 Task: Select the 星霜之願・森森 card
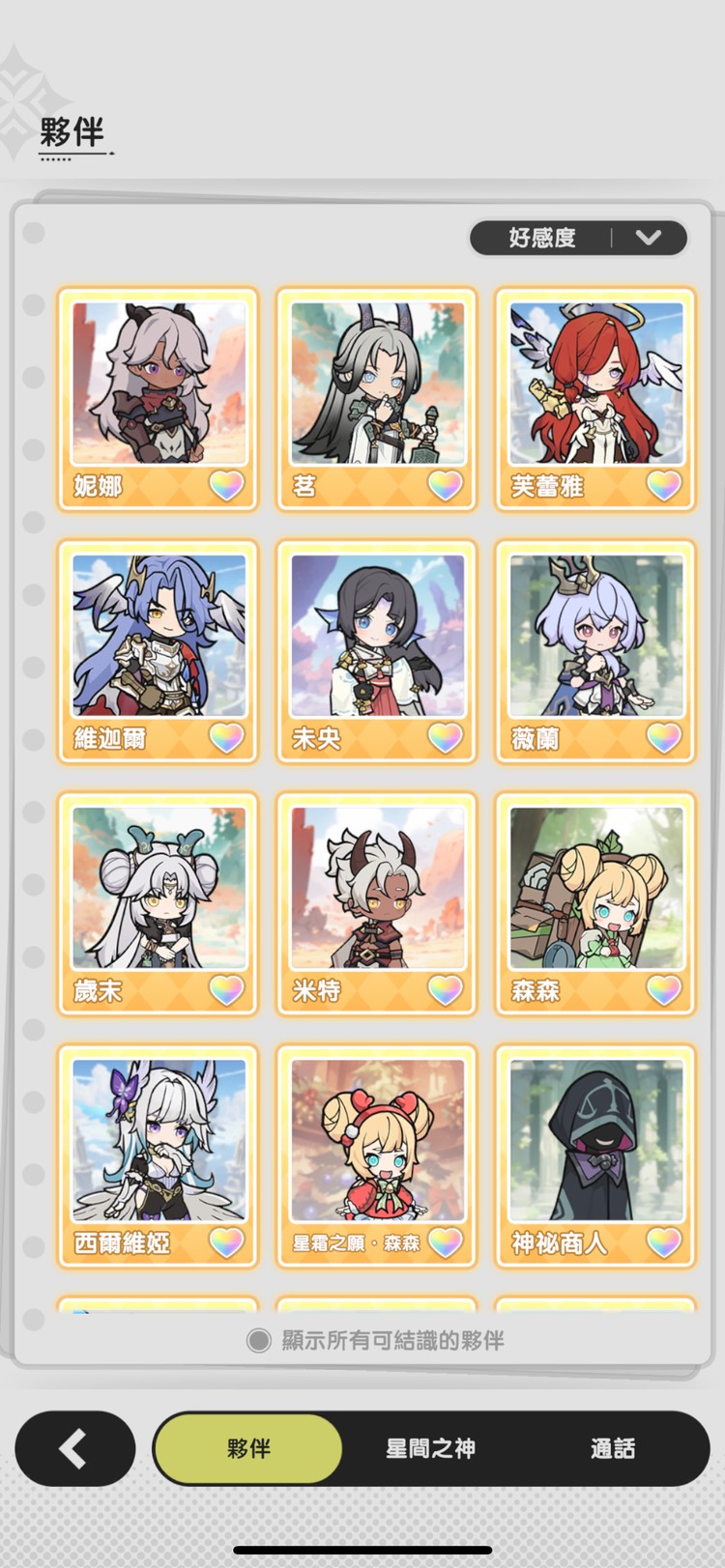(377, 1156)
